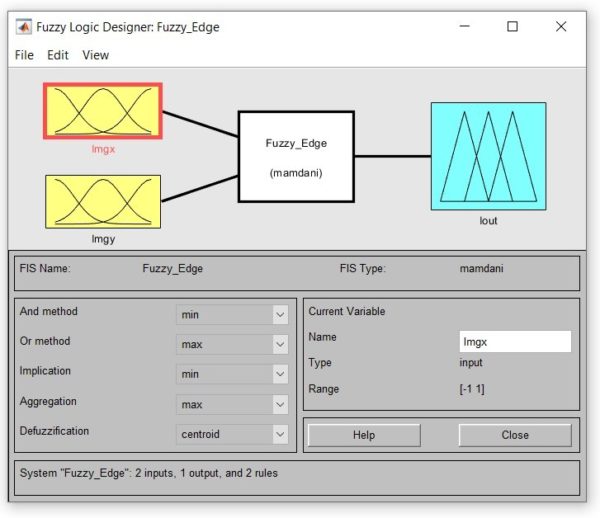Screen dimensions: 600x518
Task: Select the Imgy input variable block
Action: (102, 201)
